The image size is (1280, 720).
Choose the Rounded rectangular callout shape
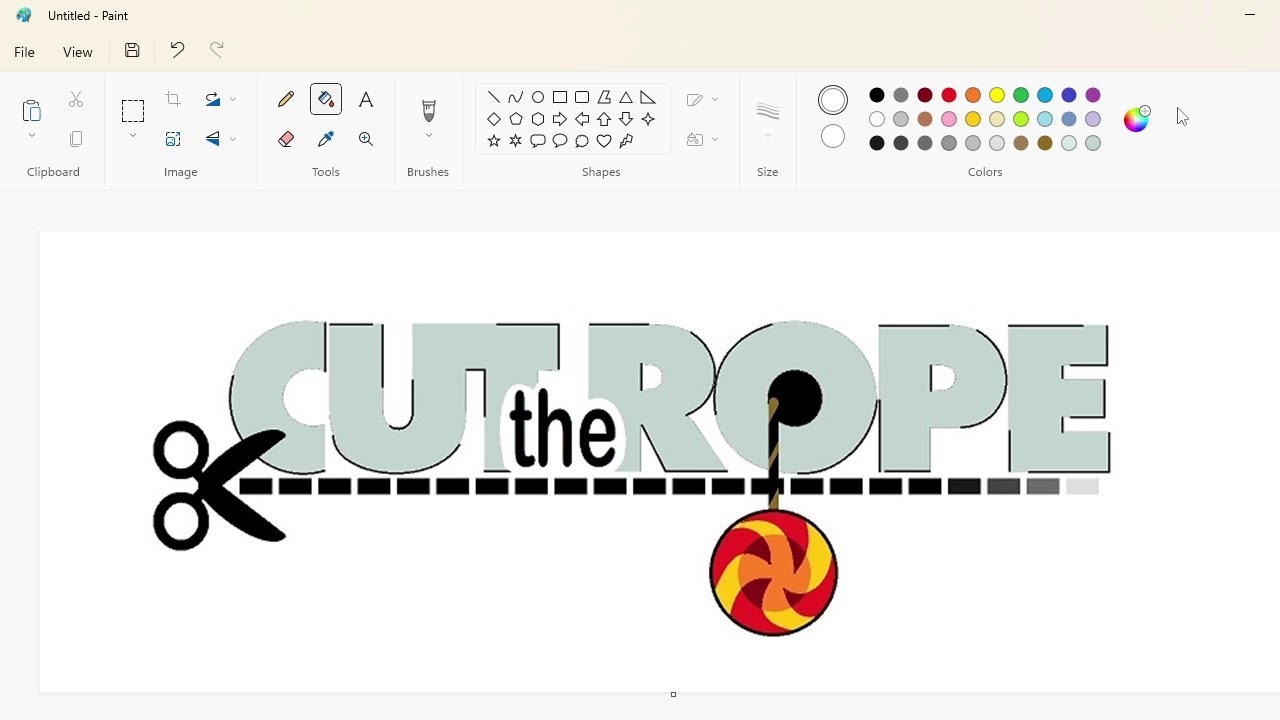[538, 141]
